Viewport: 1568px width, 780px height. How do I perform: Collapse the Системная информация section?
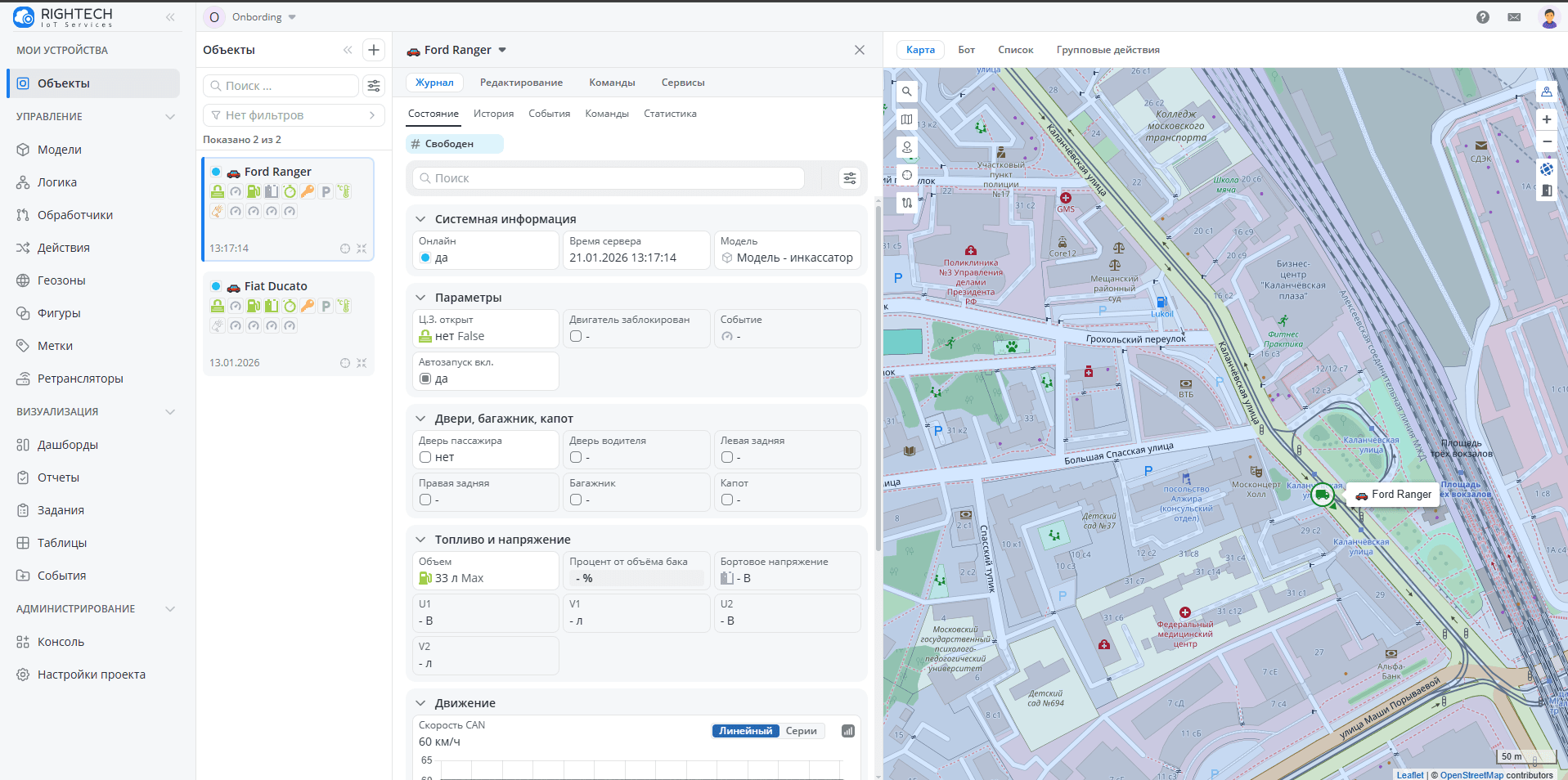pyautogui.click(x=420, y=219)
